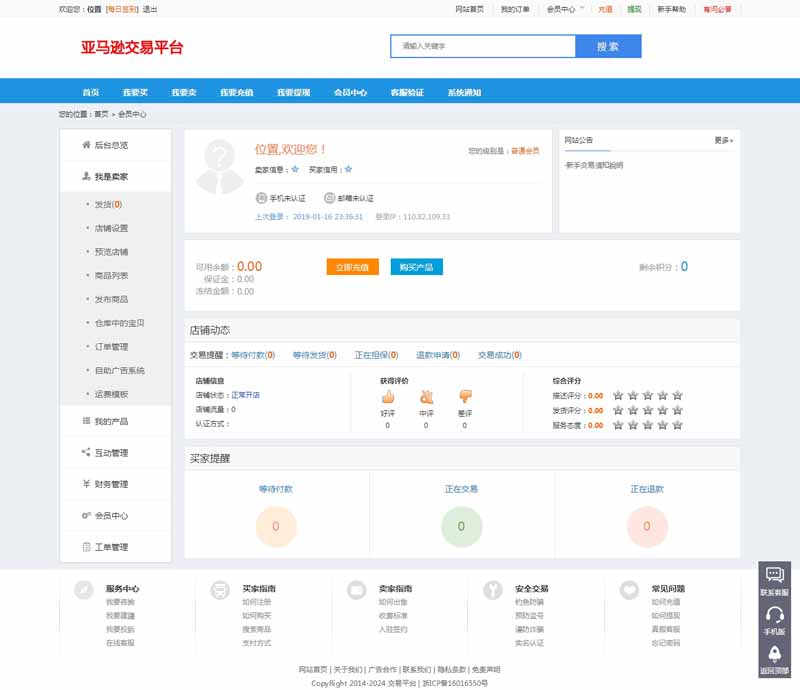This screenshot has width=800, height=690.
Task: Click 新手帮助 in the top bar
Action: pos(671,9)
